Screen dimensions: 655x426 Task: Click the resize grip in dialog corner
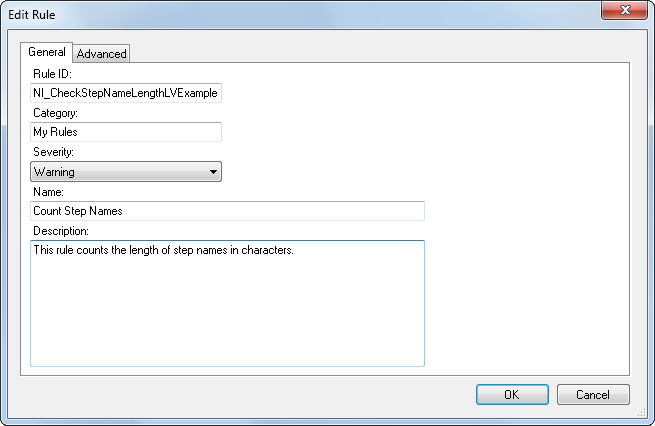(645, 416)
